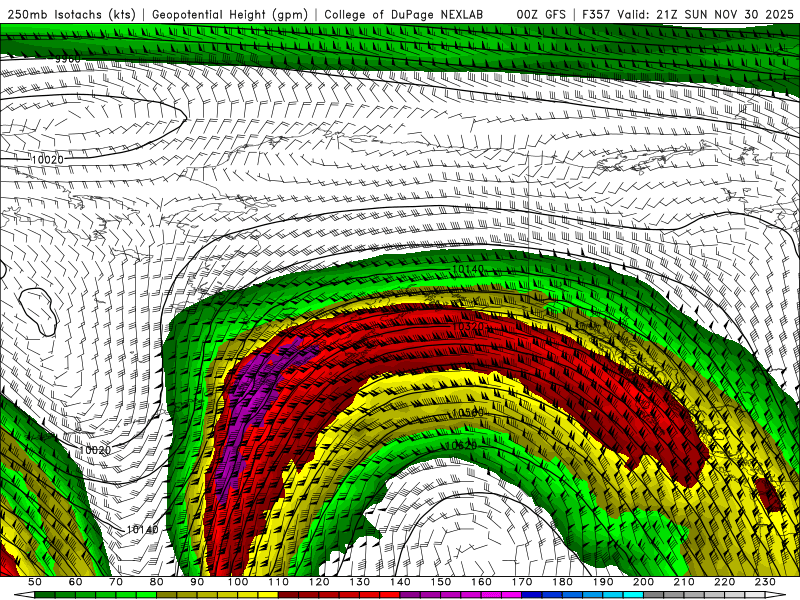Click the color scale label '80'

point(157,582)
